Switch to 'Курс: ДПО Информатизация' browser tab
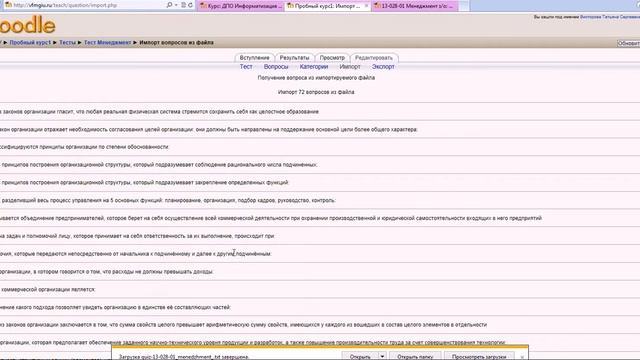640x360 pixels. point(240,6)
